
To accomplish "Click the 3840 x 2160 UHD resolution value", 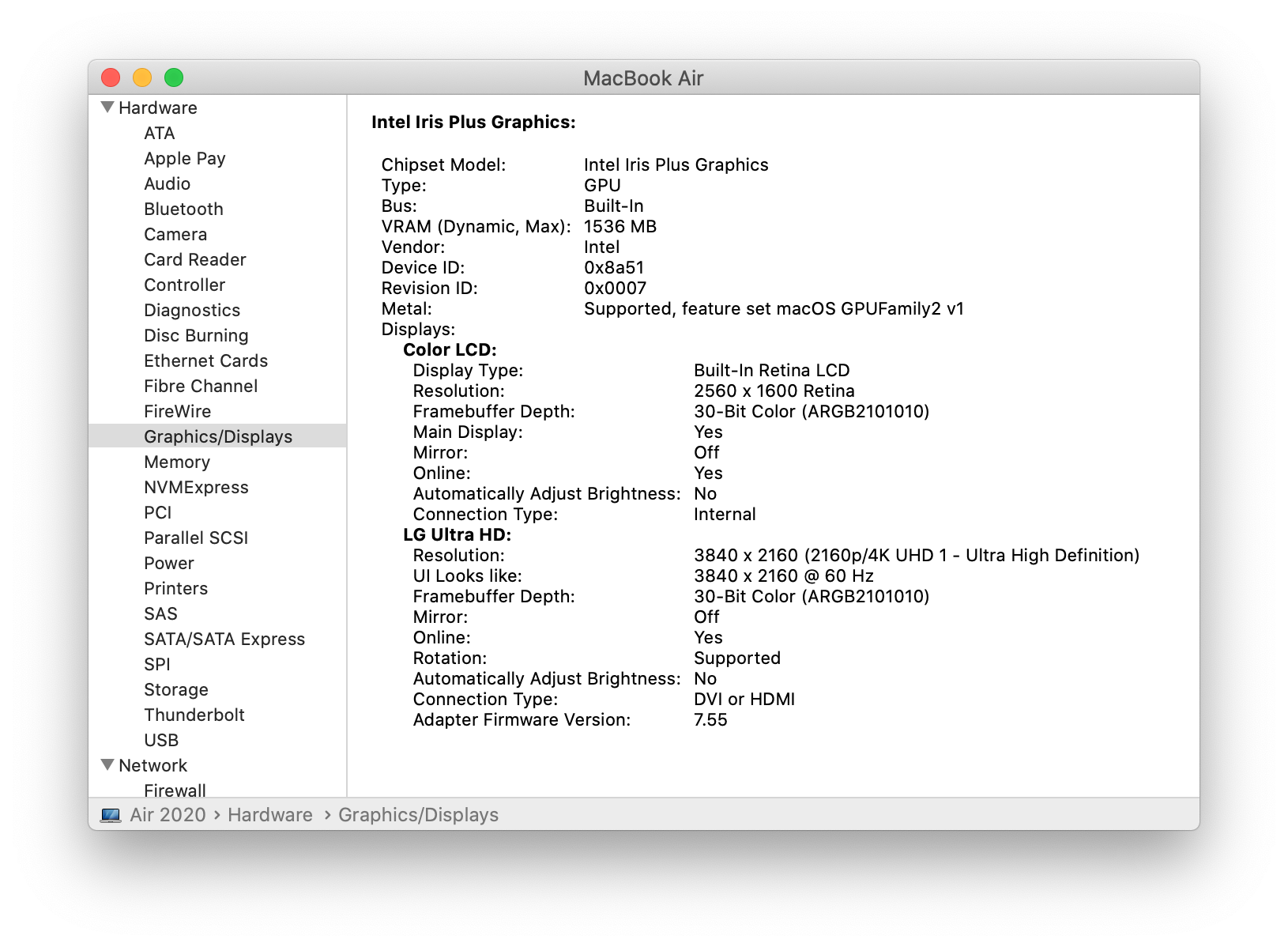I will 917,555.
